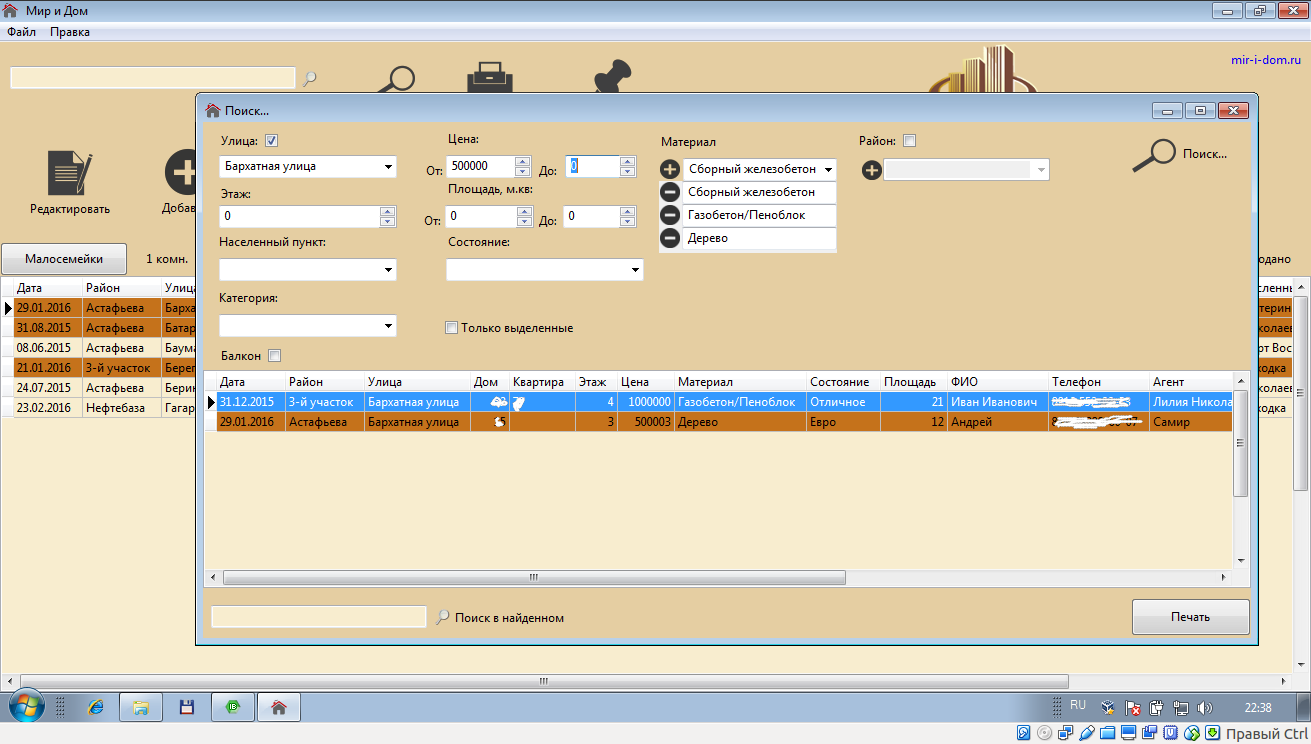Click the volume speaker tray icon
Screen dimensions: 1311x744
point(1205,707)
